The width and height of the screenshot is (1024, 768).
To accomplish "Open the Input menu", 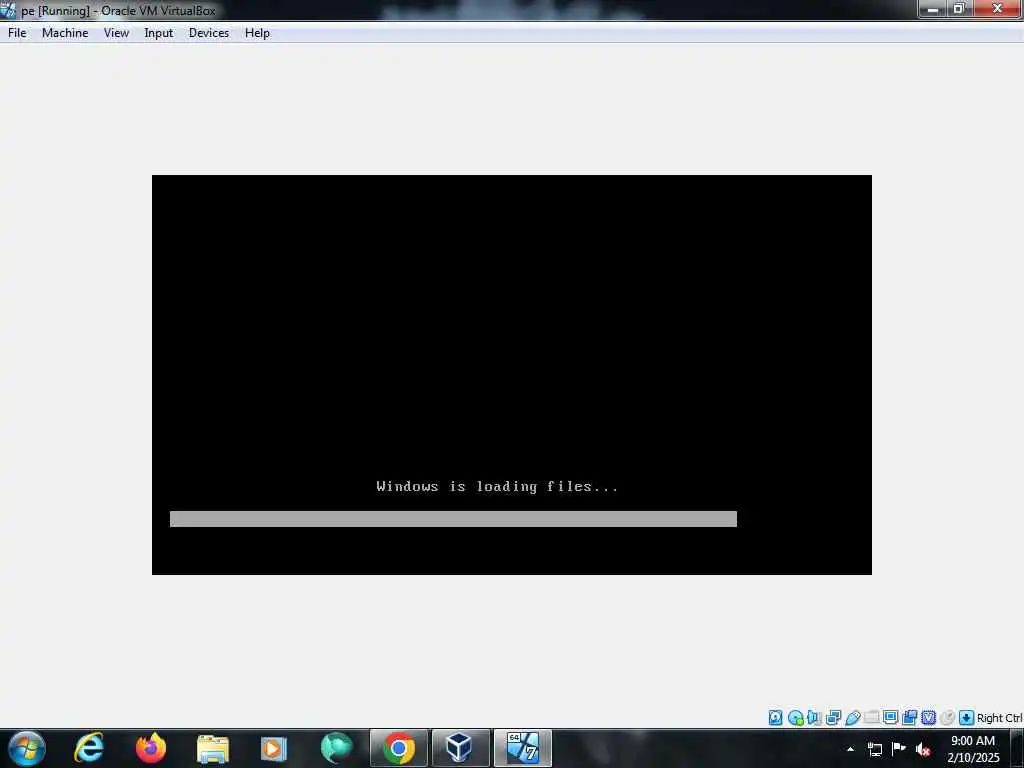I will tap(158, 33).
